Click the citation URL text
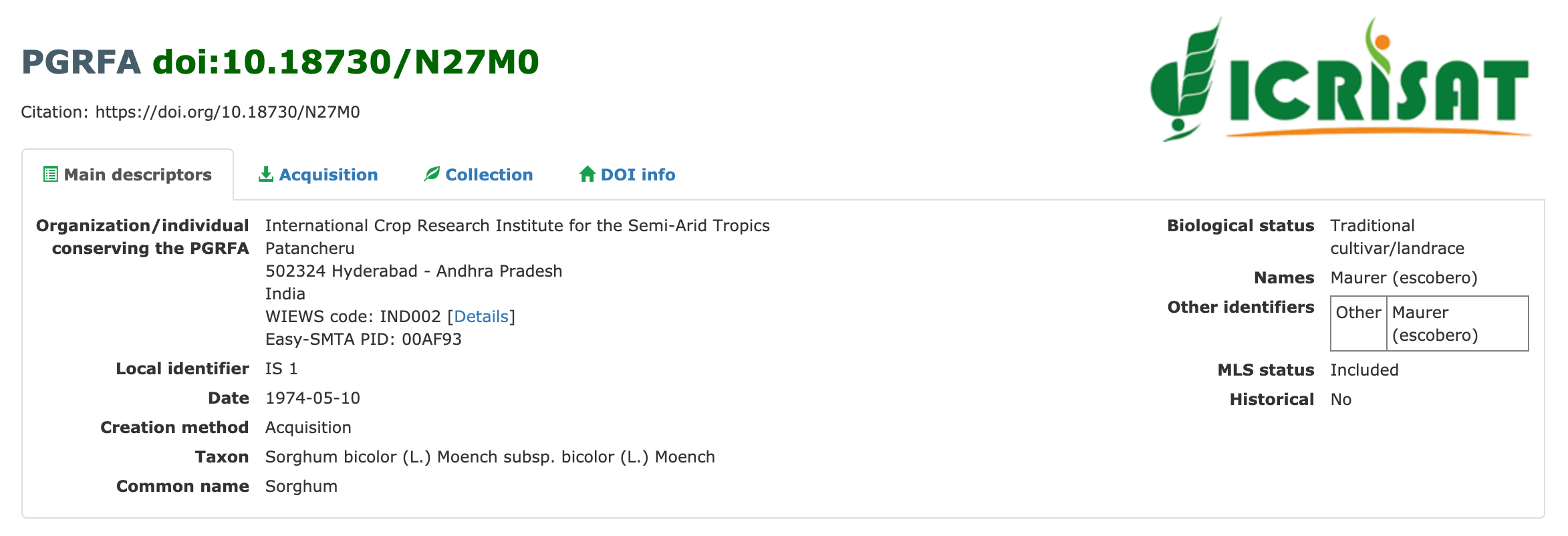This screenshot has width=1568, height=536. 227,112
